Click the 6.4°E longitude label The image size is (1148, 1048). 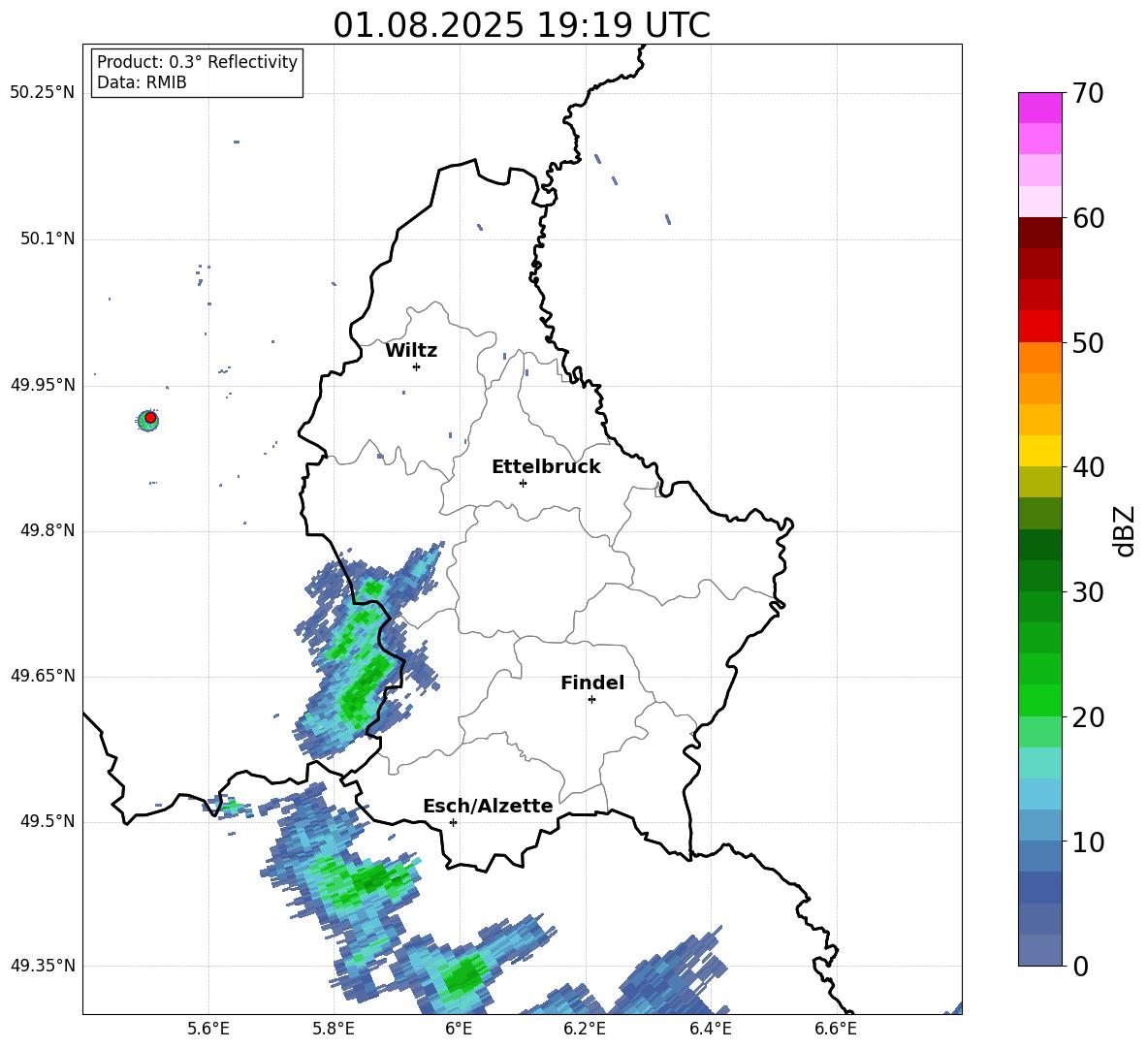click(x=710, y=1029)
